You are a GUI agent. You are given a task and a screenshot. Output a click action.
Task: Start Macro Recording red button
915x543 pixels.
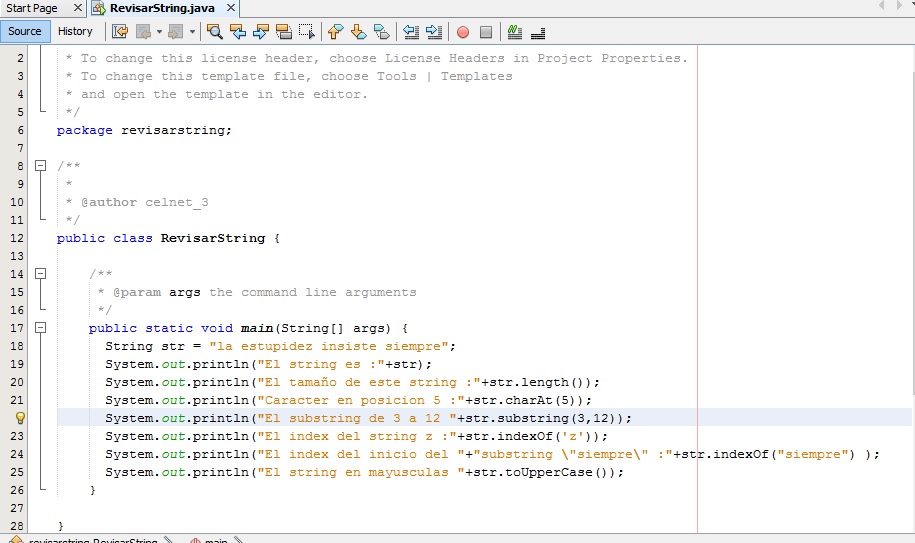463,32
